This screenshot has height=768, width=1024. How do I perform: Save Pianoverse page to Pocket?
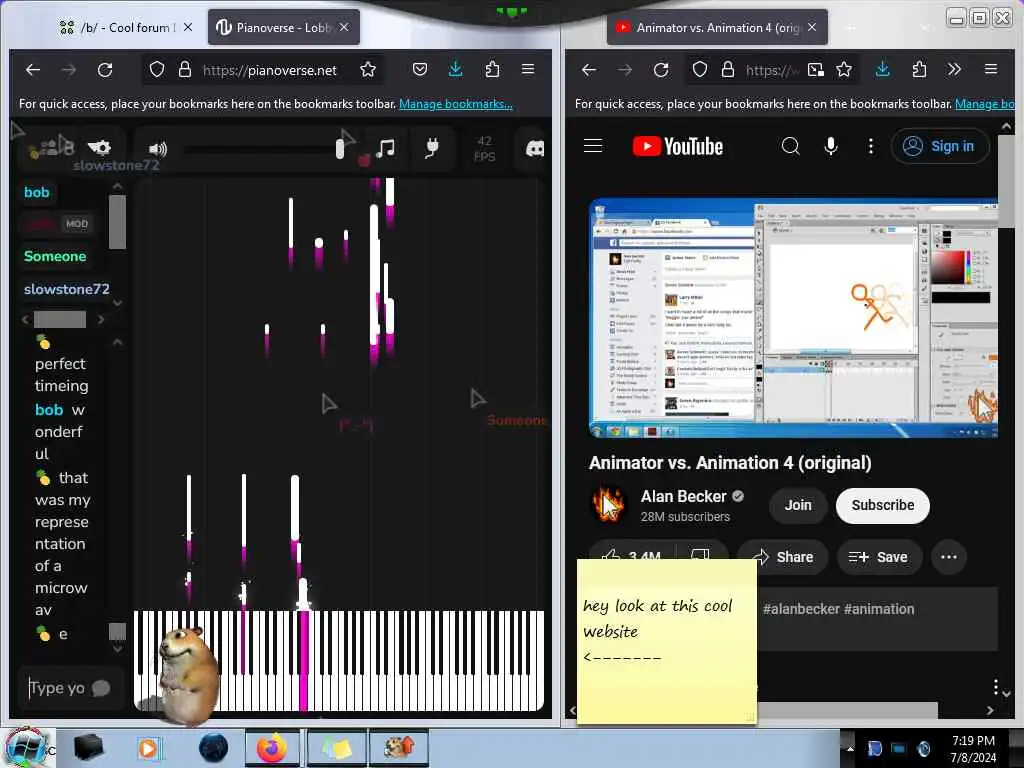point(420,69)
